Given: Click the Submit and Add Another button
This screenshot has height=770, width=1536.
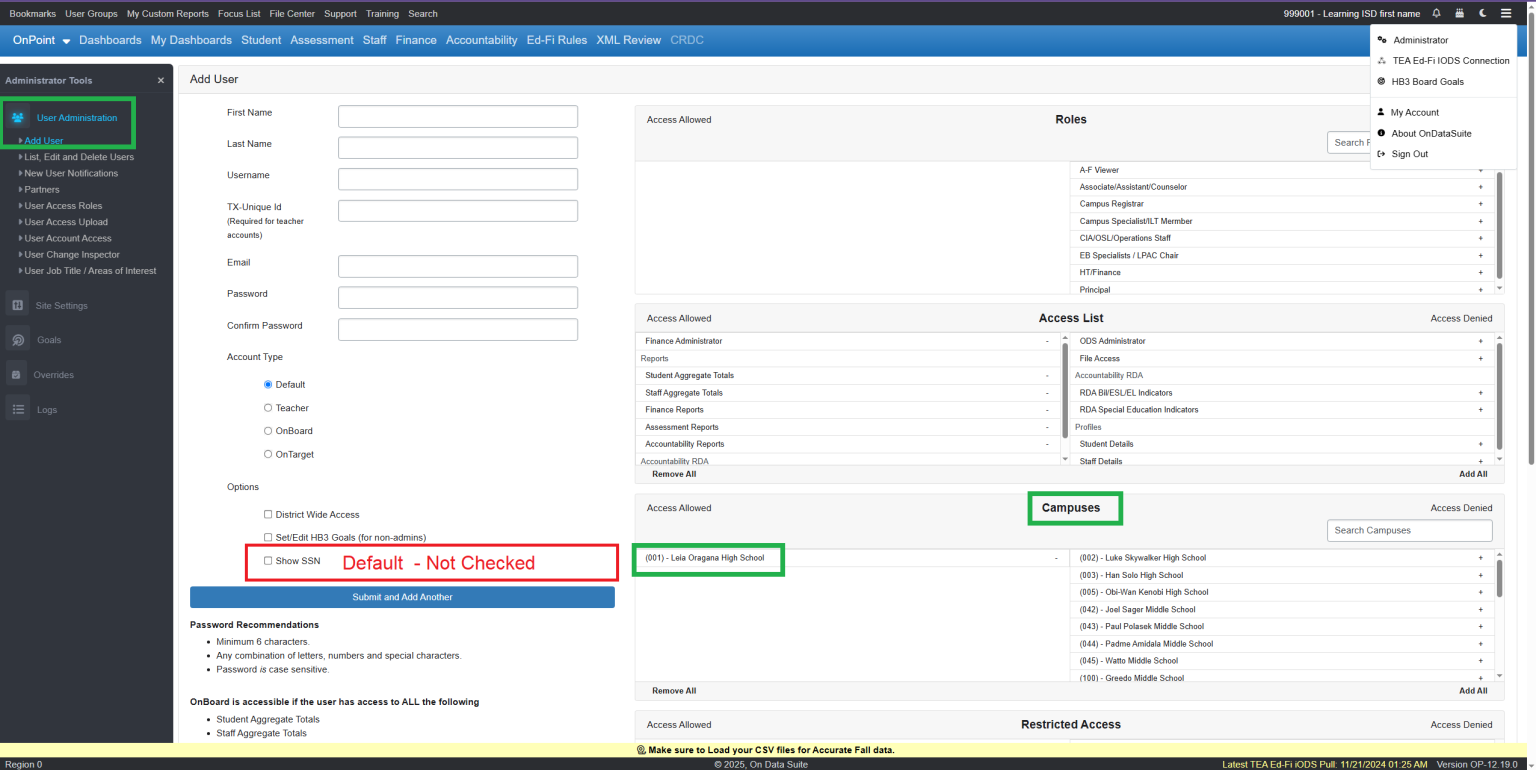Looking at the screenshot, I should coord(403,597).
